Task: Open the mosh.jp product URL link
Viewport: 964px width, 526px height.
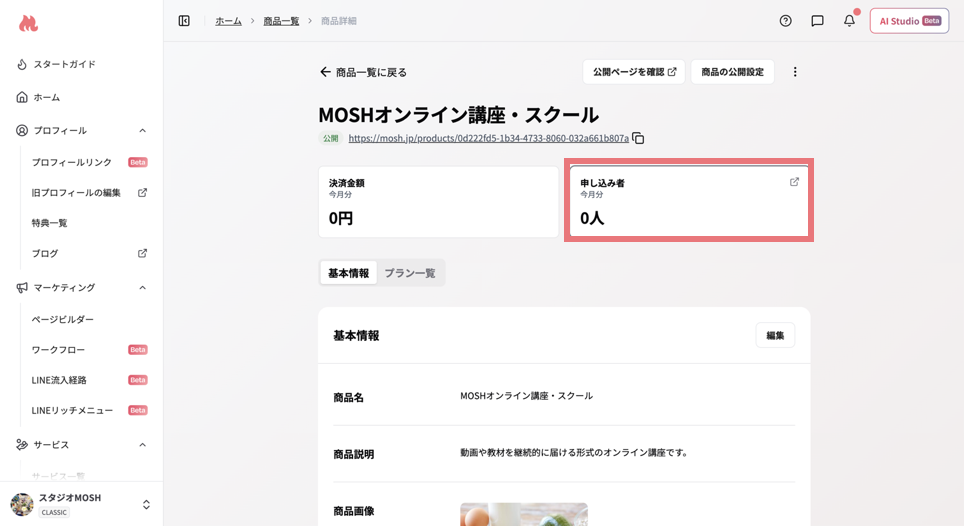Action: coord(488,138)
